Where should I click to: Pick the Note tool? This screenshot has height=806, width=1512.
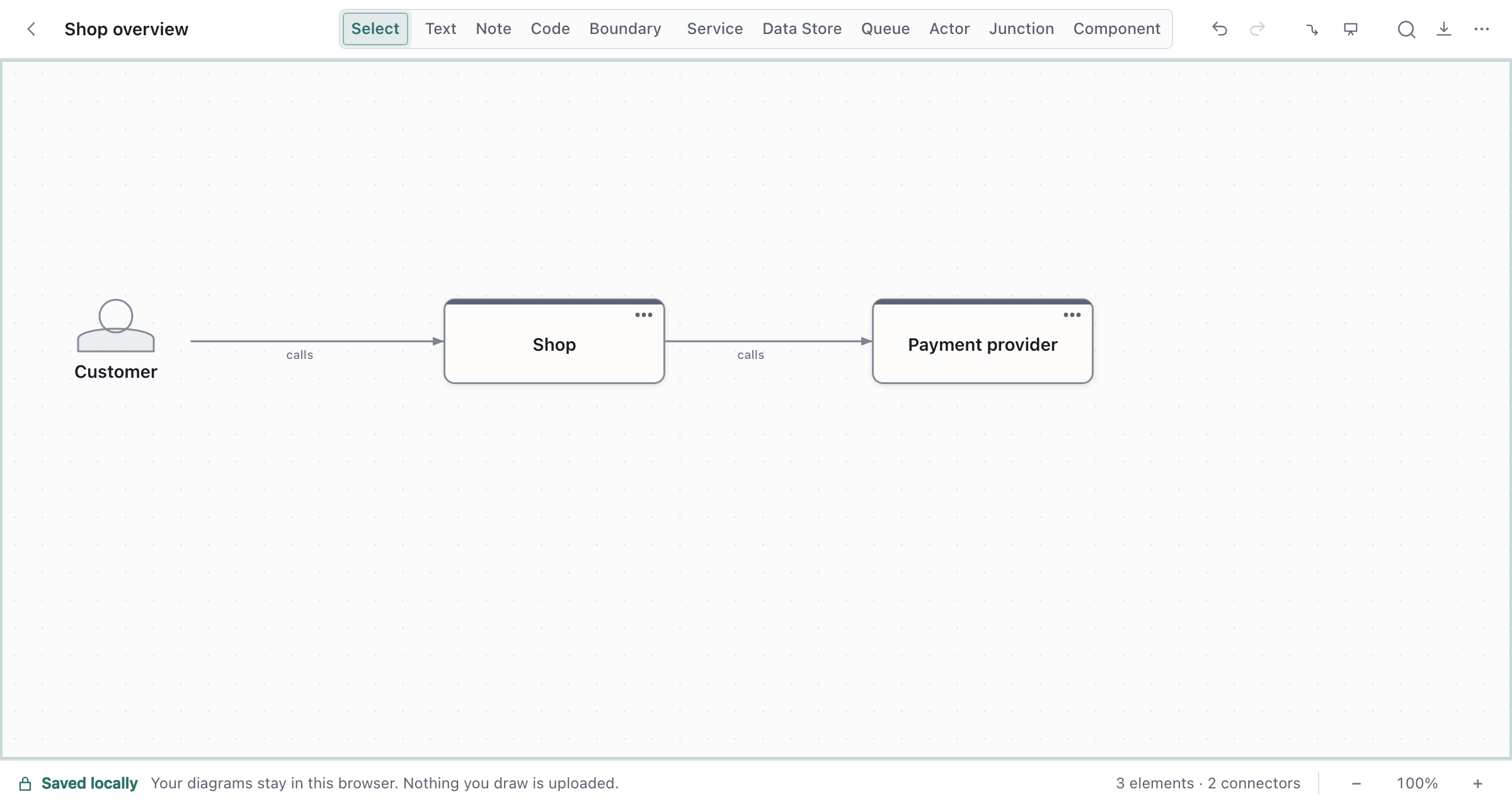pos(493,29)
